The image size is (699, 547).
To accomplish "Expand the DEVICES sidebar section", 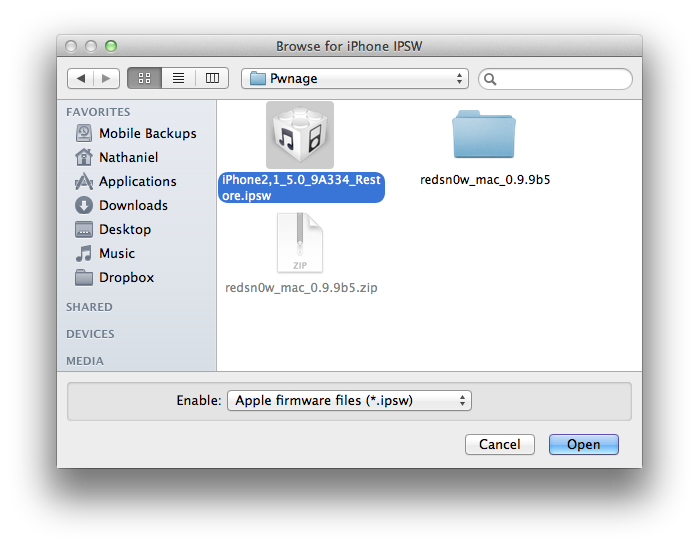I will (x=90, y=334).
